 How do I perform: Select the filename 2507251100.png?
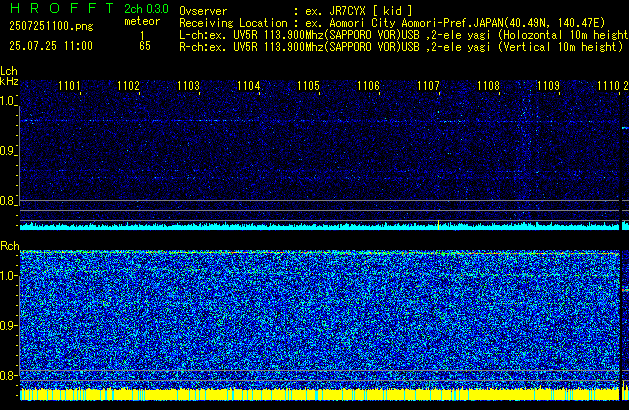point(51,26)
